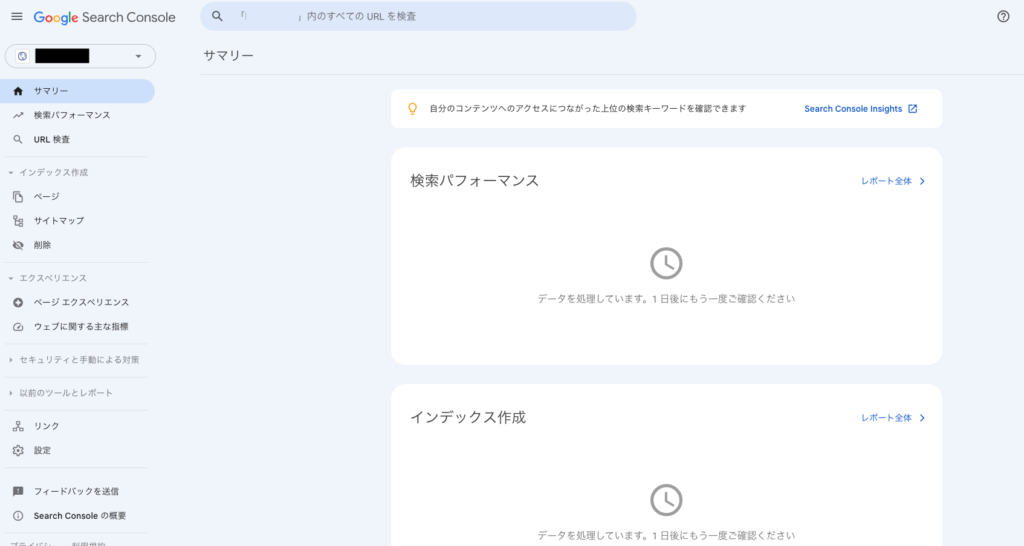Click the インデックス作成 card title
Screen dimensions: 1024x546
coord(468,417)
